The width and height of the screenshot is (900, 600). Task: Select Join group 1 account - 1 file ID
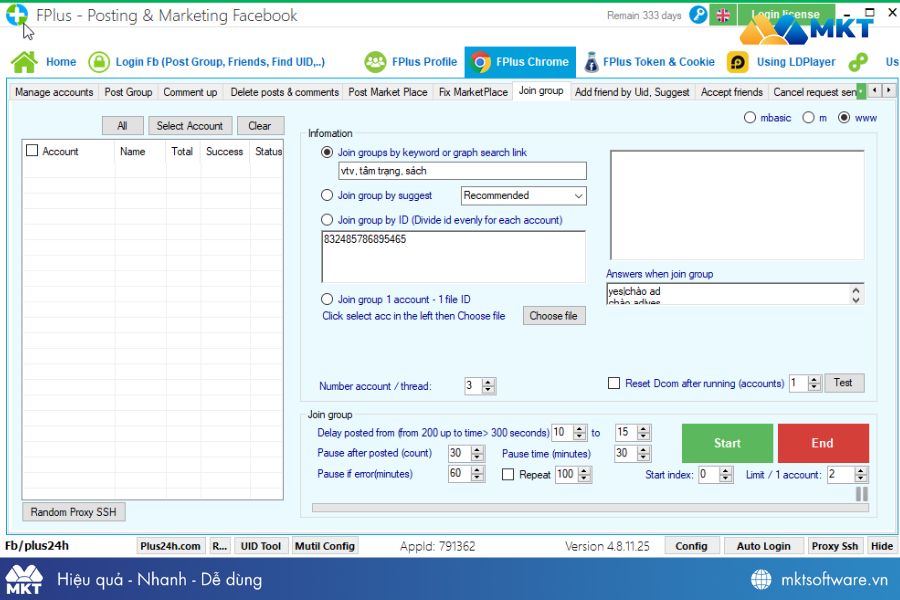click(327, 299)
